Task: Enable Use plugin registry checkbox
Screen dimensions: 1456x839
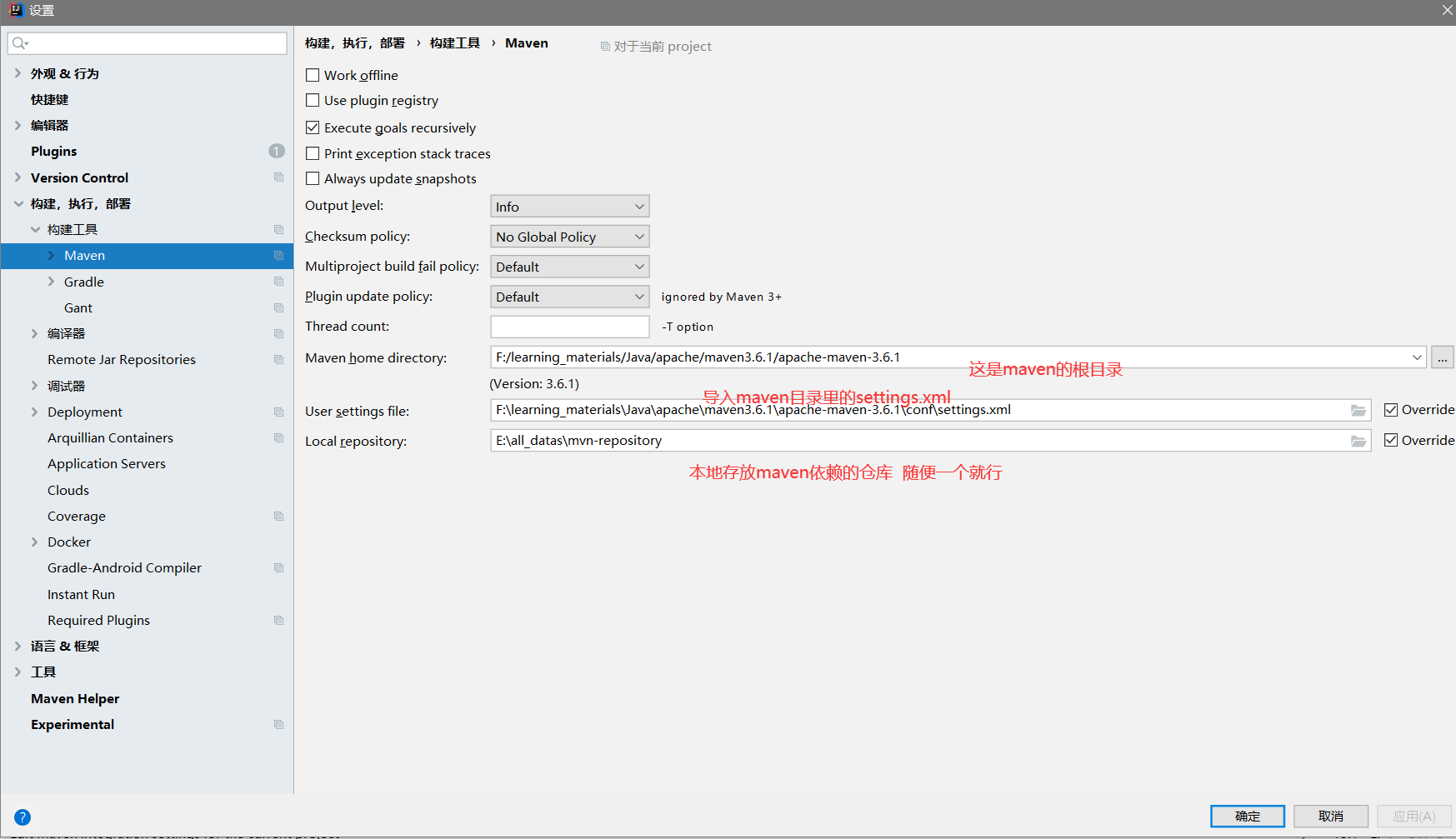Action: tap(313, 100)
